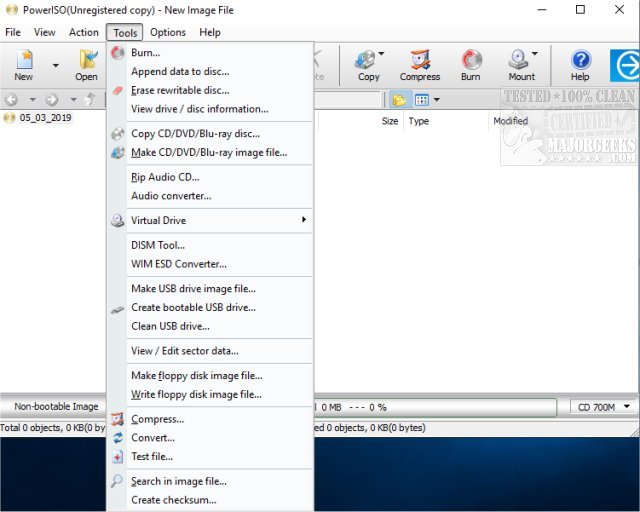This screenshot has height=512, width=640.
Task: Close the open Tools menu
Action: pyautogui.click(x=125, y=33)
